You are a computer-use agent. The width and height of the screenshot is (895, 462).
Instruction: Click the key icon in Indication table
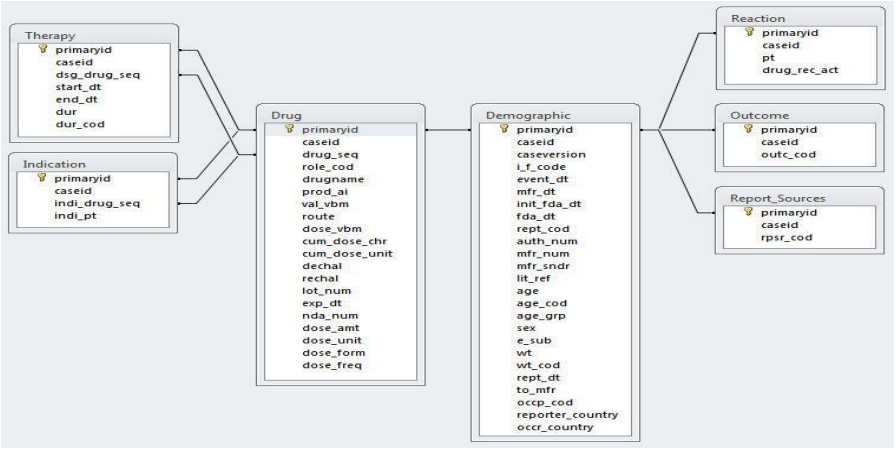pos(43,176)
